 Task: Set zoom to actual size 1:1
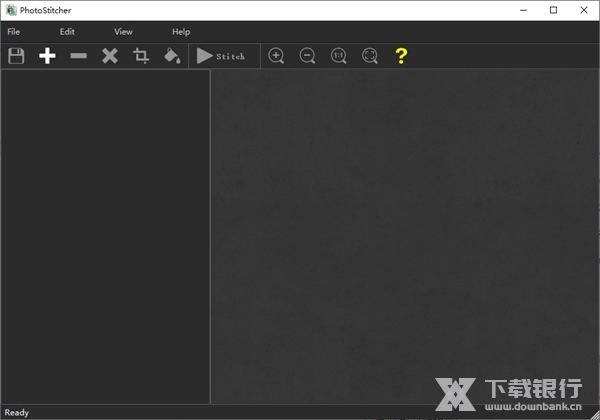[339, 56]
